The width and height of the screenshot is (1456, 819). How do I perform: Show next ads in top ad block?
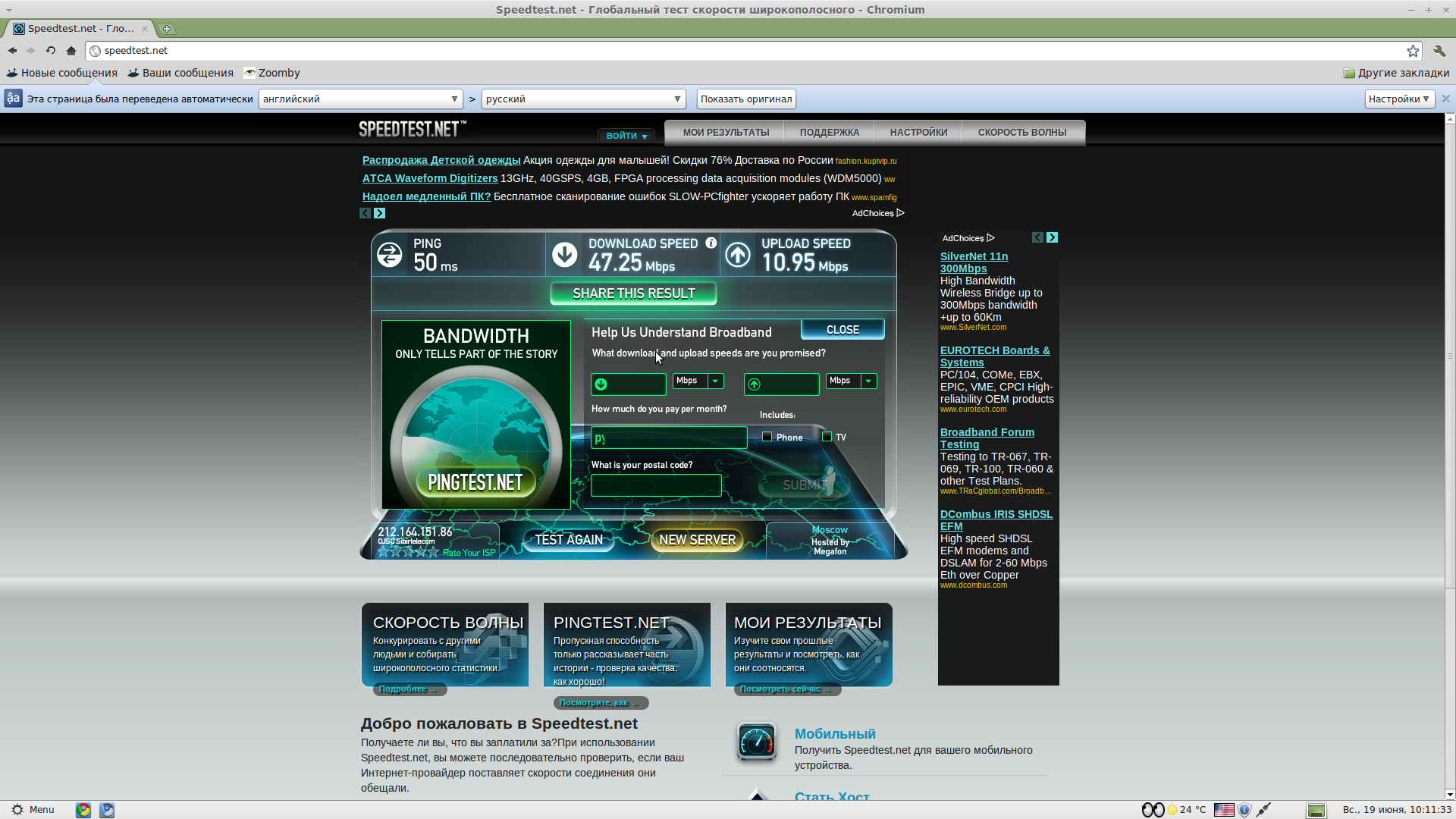click(379, 213)
